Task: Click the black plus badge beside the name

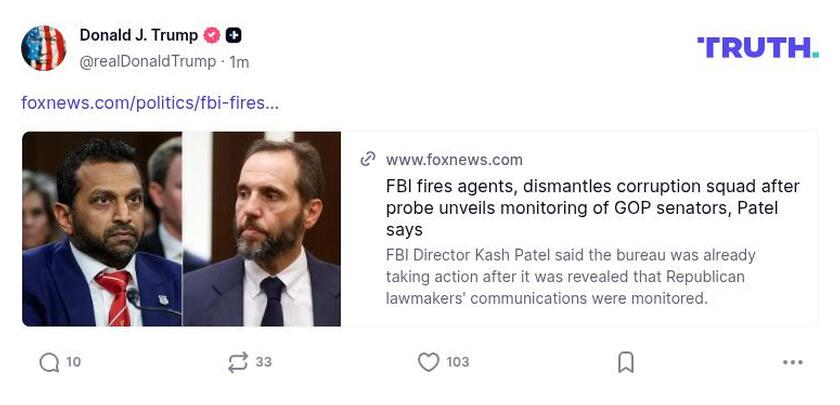Action: [233, 35]
